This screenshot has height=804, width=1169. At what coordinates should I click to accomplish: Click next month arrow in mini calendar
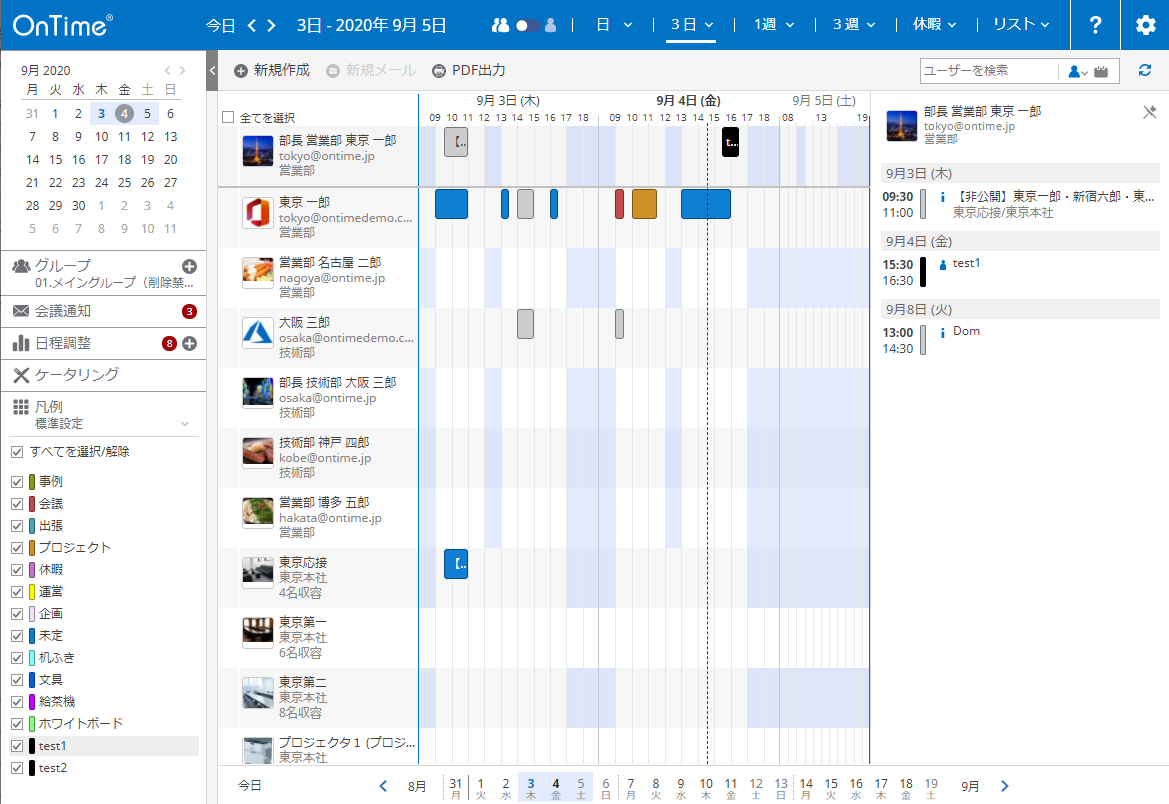[x=182, y=70]
